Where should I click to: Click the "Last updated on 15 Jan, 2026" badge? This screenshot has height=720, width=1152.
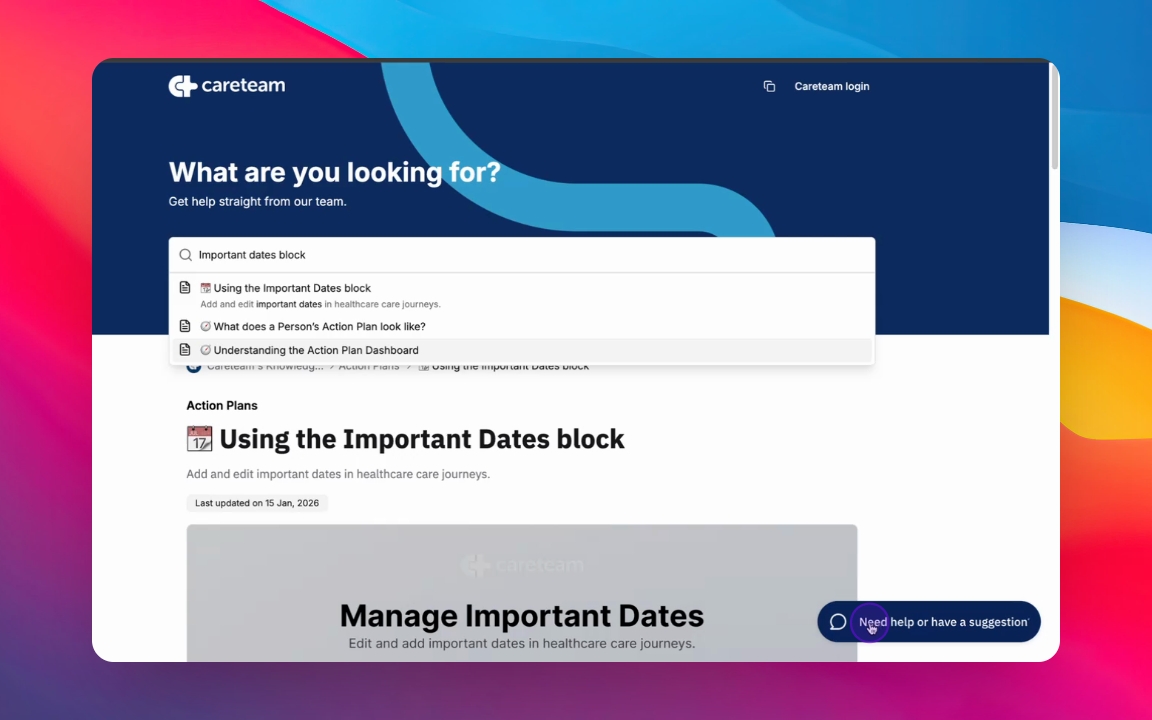(257, 503)
